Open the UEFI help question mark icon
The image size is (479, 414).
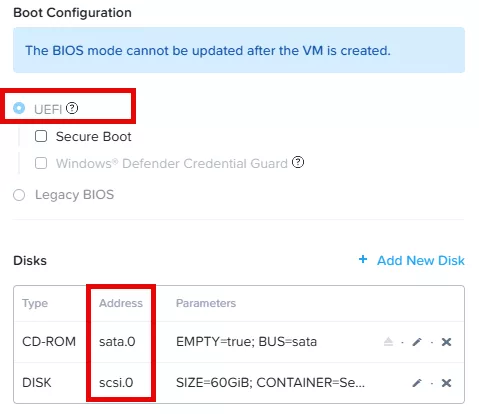coord(72,108)
